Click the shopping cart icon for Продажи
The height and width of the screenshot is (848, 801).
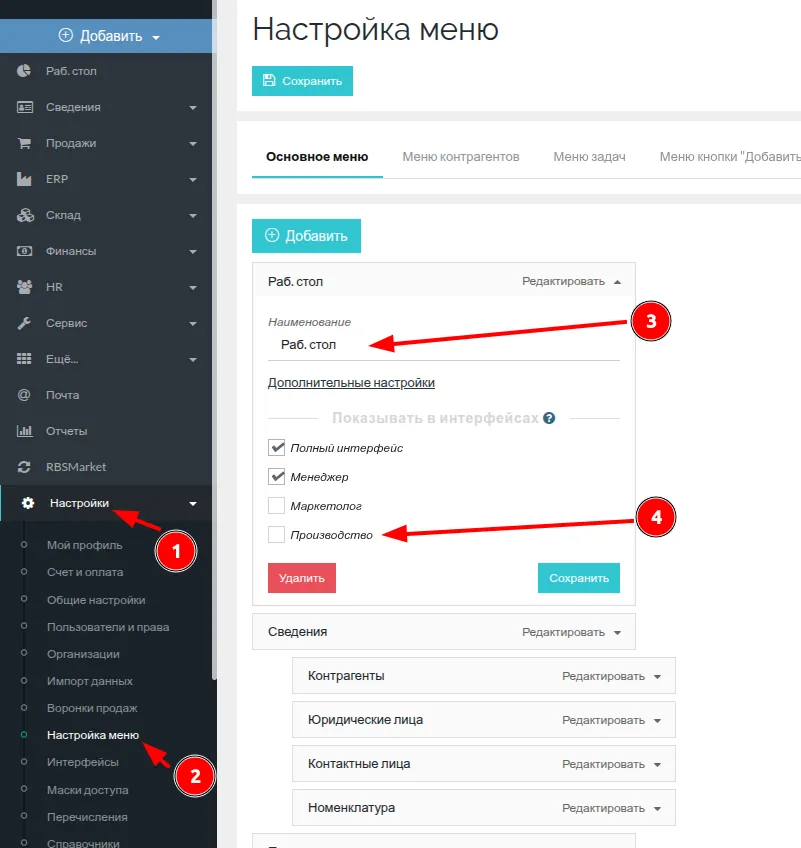pyautogui.click(x=25, y=143)
